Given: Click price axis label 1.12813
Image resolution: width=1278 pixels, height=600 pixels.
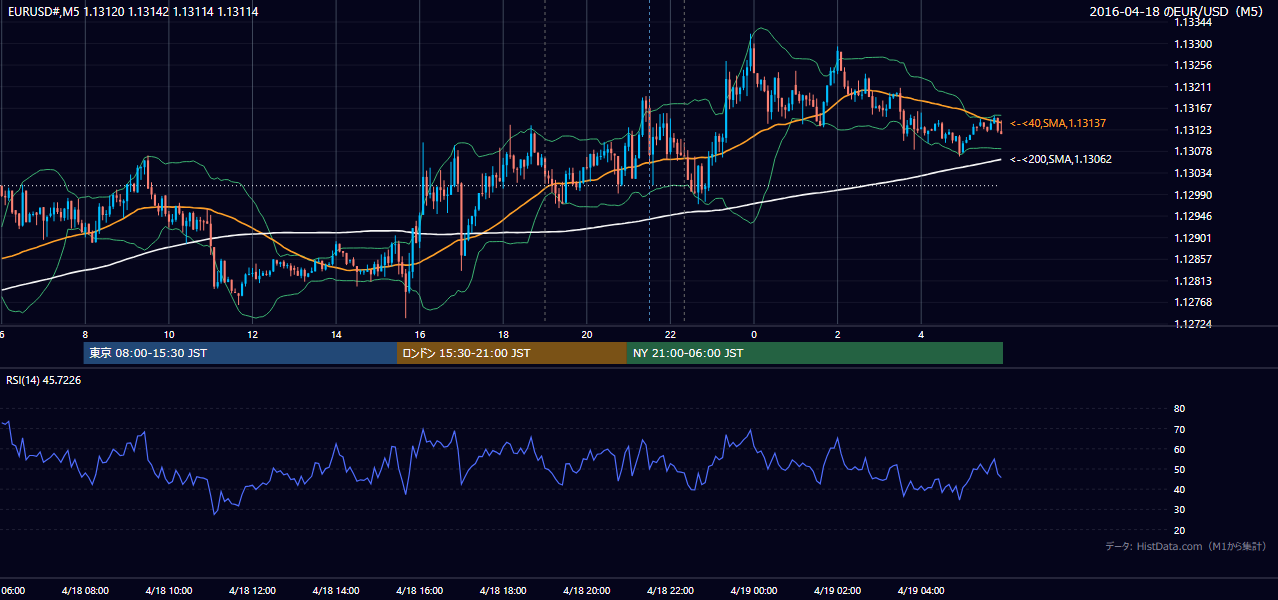Looking at the screenshot, I should coord(1193,281).
